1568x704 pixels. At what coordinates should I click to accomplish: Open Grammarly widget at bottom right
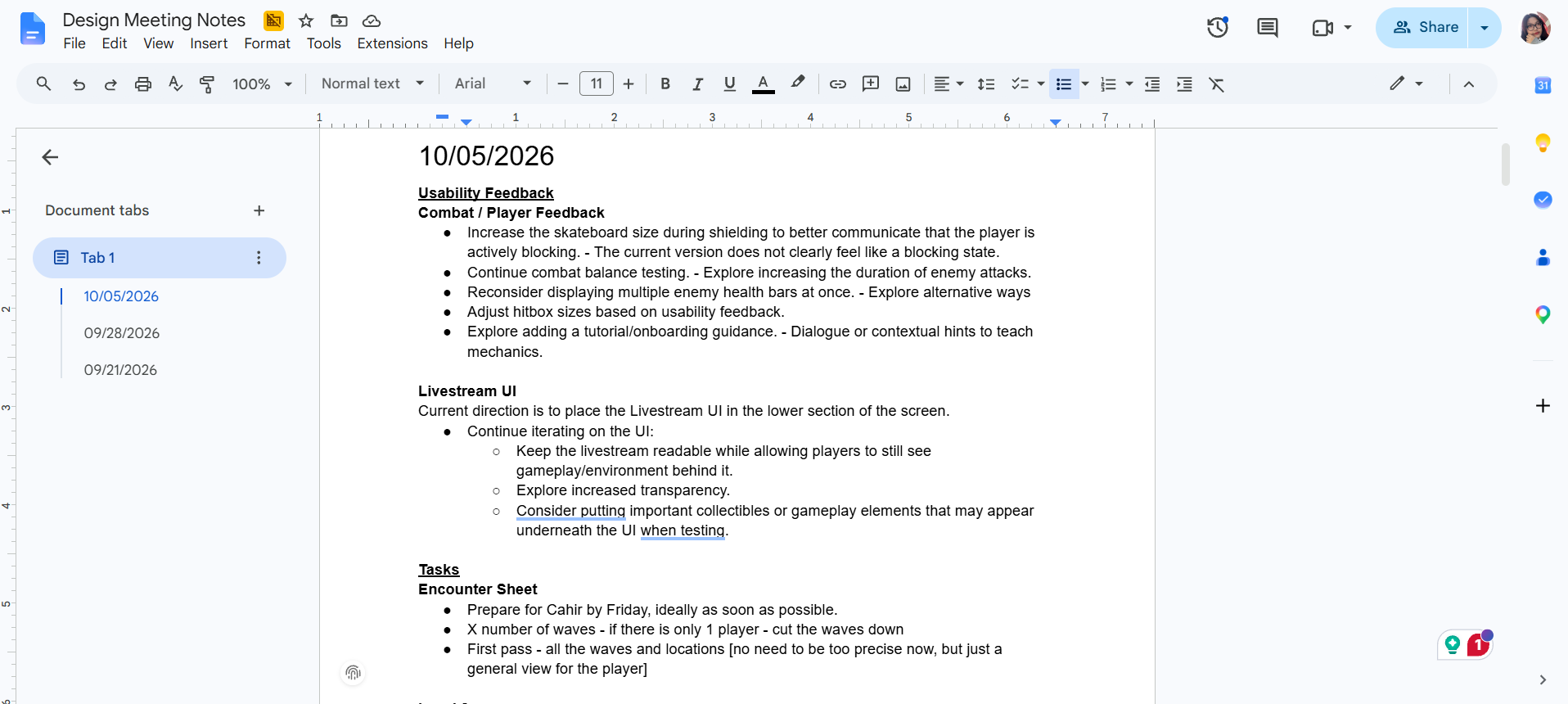point(1465,645)
